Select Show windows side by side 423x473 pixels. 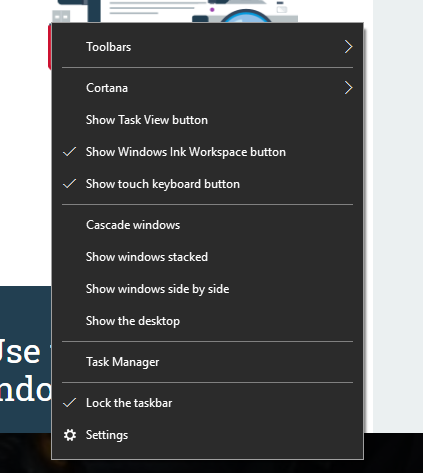207,289
